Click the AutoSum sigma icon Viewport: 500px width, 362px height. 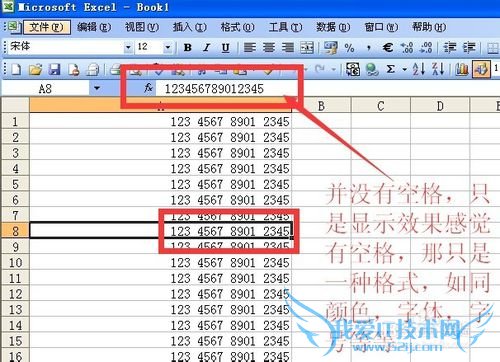pyautogui.click(x=391, y=69)
